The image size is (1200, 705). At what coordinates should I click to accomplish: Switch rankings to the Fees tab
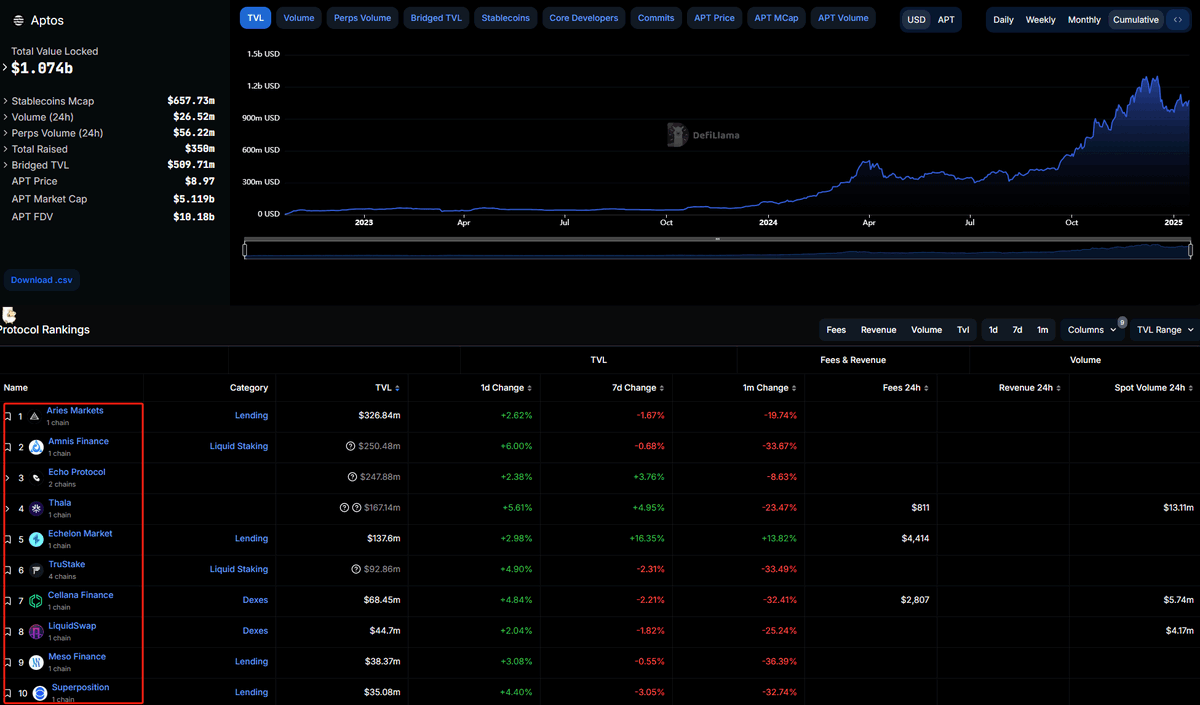[836, 330]
